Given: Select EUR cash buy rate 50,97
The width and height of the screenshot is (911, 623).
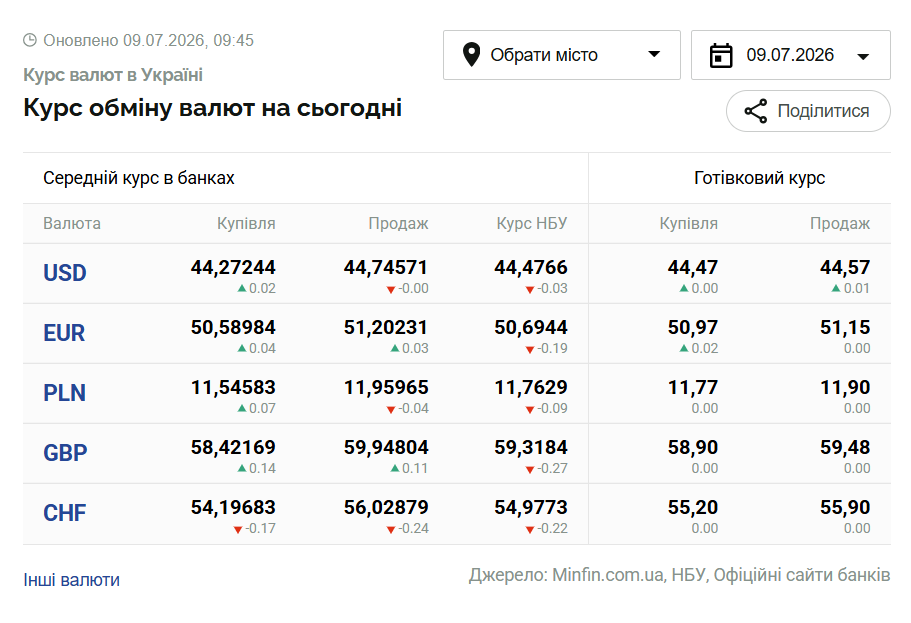Looking at the screenshot, I should tap(693, 327).
